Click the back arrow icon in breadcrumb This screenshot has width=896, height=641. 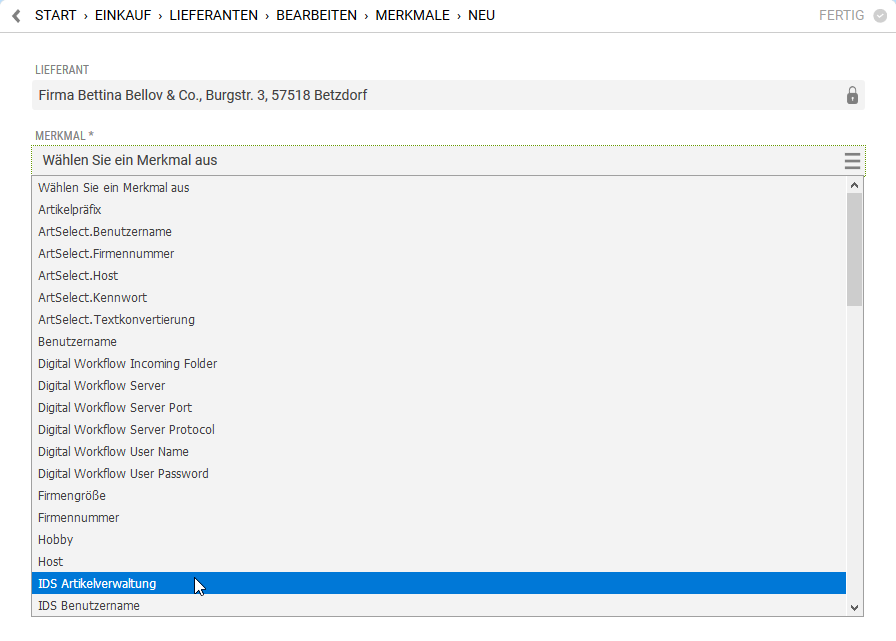[16, 16]
